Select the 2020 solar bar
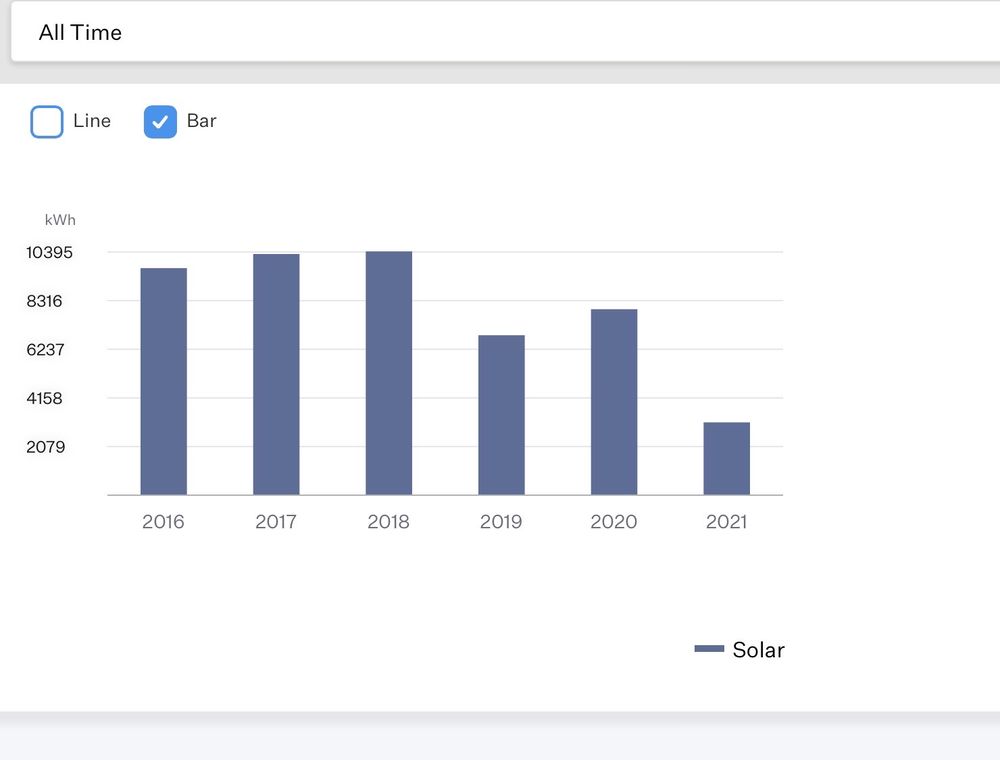1000x760 pixels. click(614, 402)
